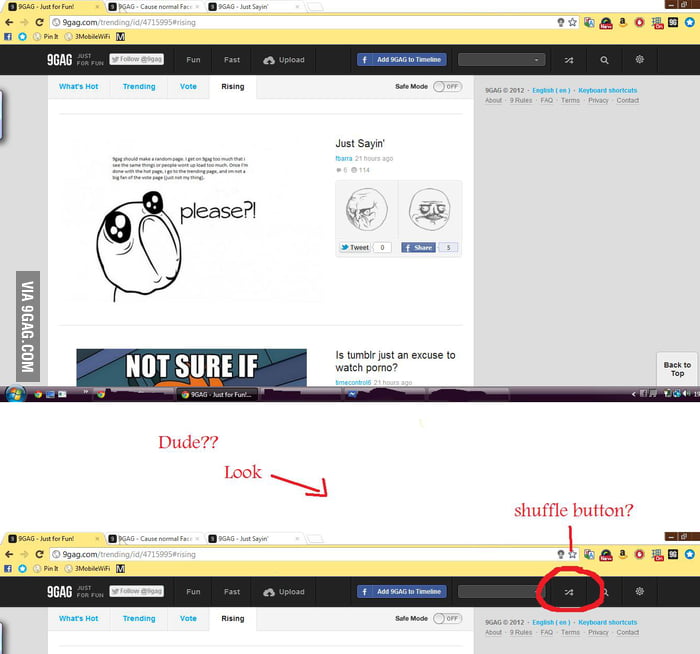Screen dimensions: 700x654
Task: Open the 9 Rules link in the upper footer
Action: pos(521,100)
